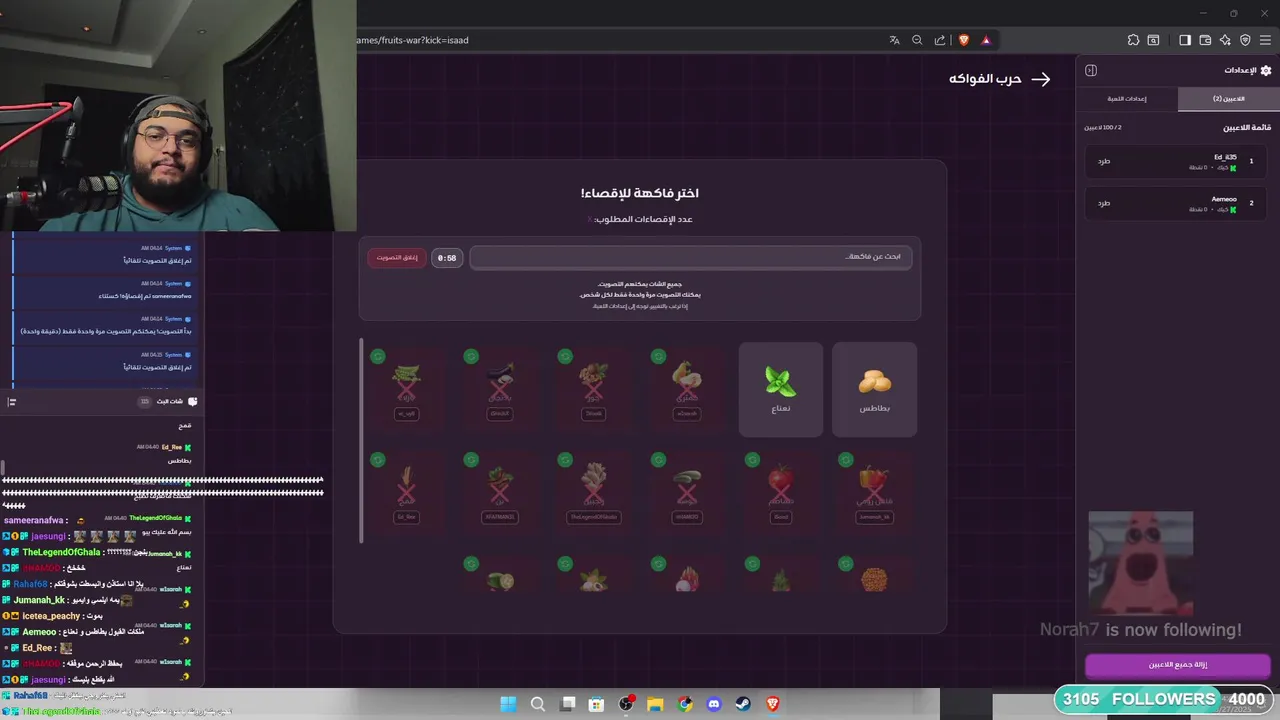Screen dimensions: 1280x720
Task: Open the Leo AI sparkle icon
Action: [x=1225, y=40]
